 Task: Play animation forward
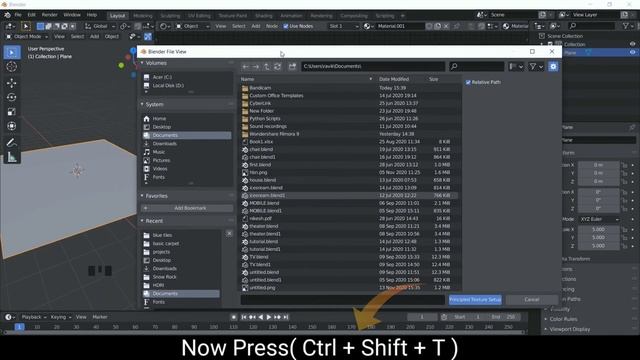coord(269,317)
